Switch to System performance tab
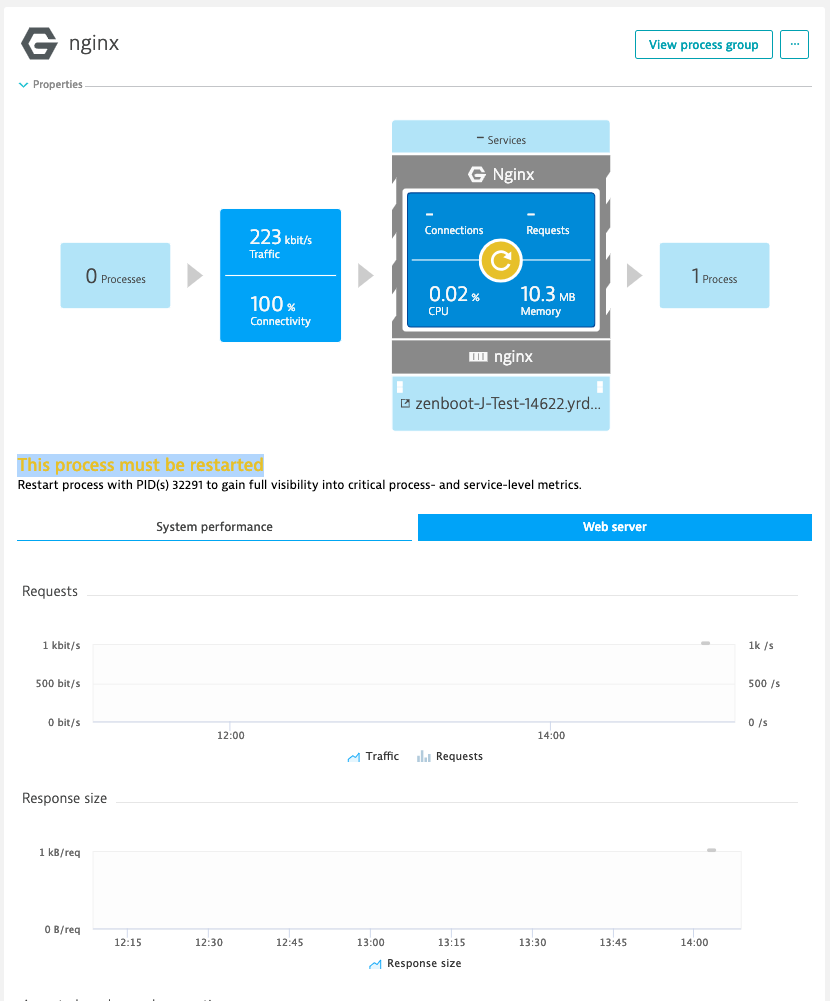Screen dimensions: 830x1001 (214, 527)
